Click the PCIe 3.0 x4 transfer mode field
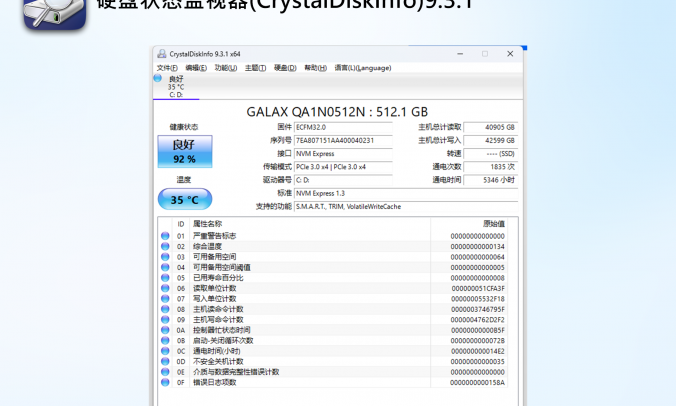 click(x=343, y=167)
